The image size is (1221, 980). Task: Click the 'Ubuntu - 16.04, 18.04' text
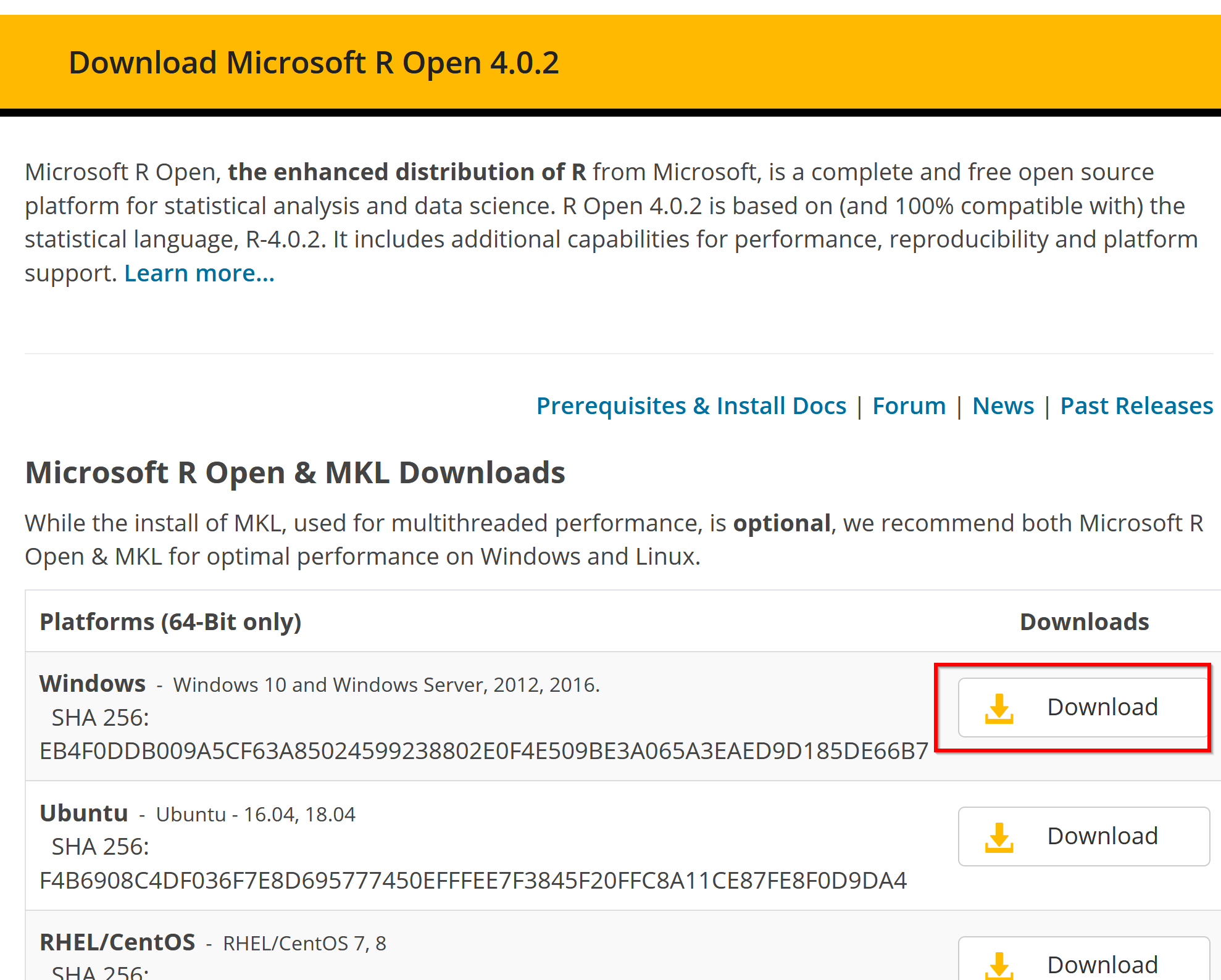click(x=256, y=815)
